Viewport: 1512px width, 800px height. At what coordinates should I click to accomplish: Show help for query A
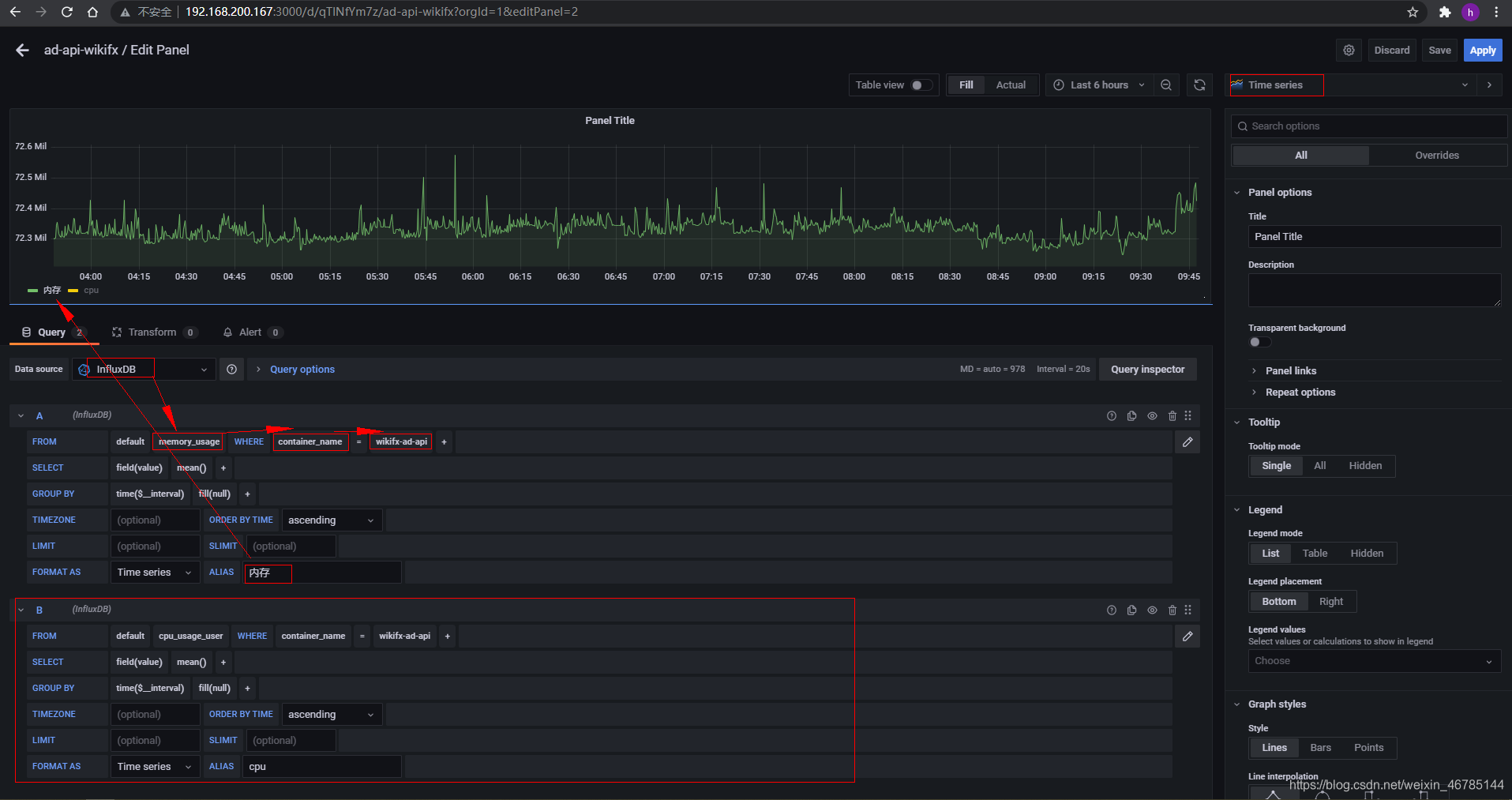[x=1112, y=416]
